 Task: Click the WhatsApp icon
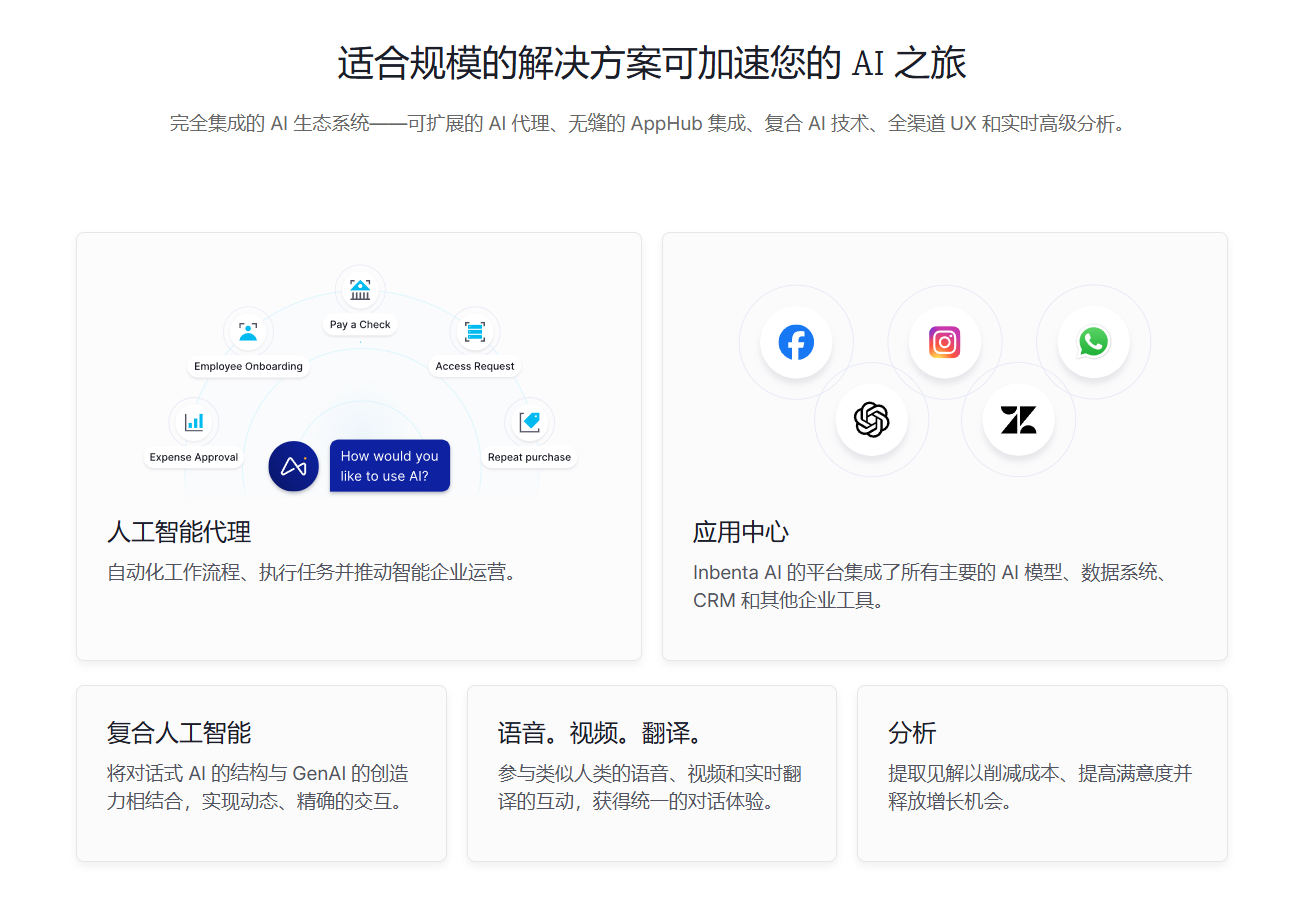point(1094,343)
